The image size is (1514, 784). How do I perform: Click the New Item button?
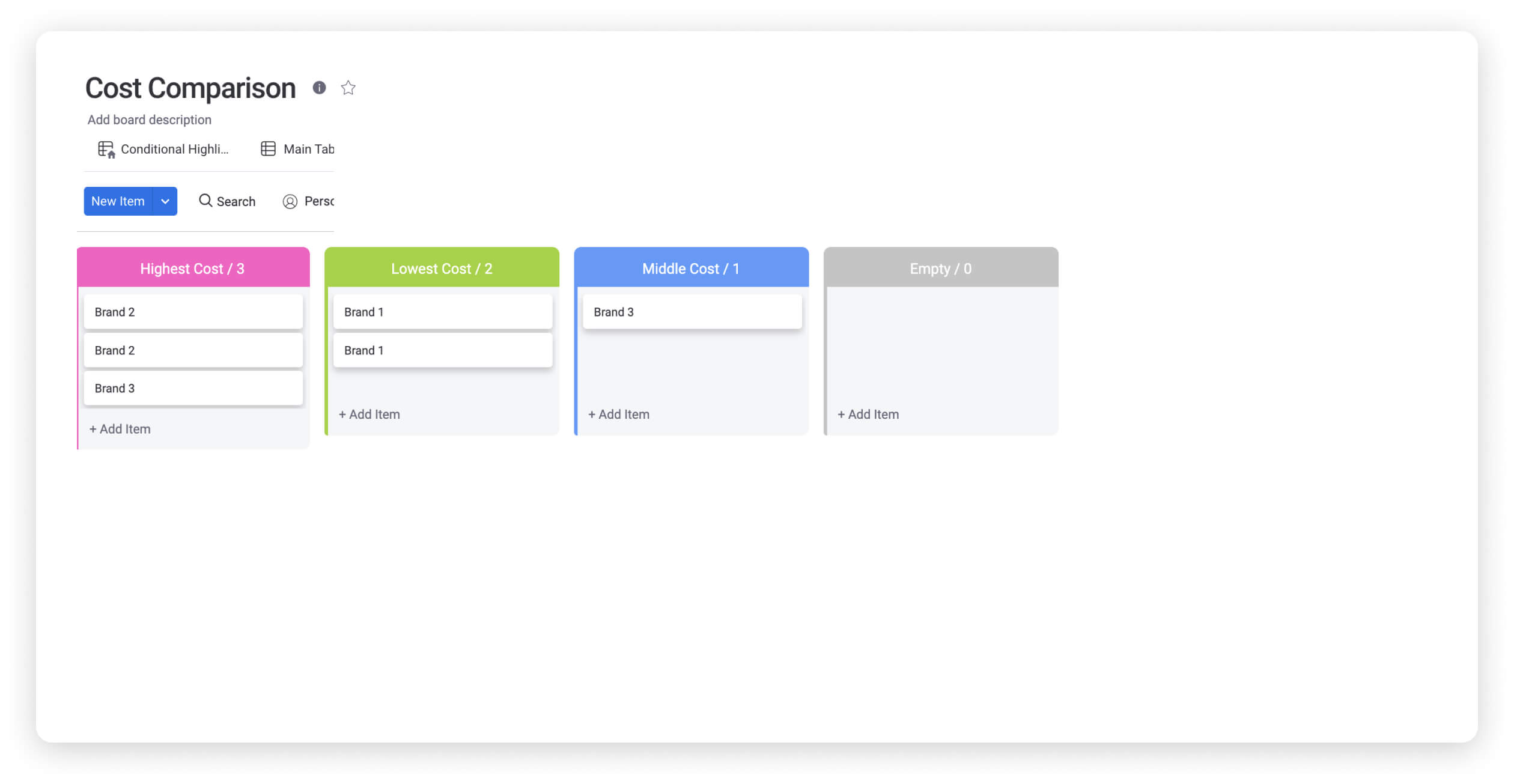[x=118, y=201]
